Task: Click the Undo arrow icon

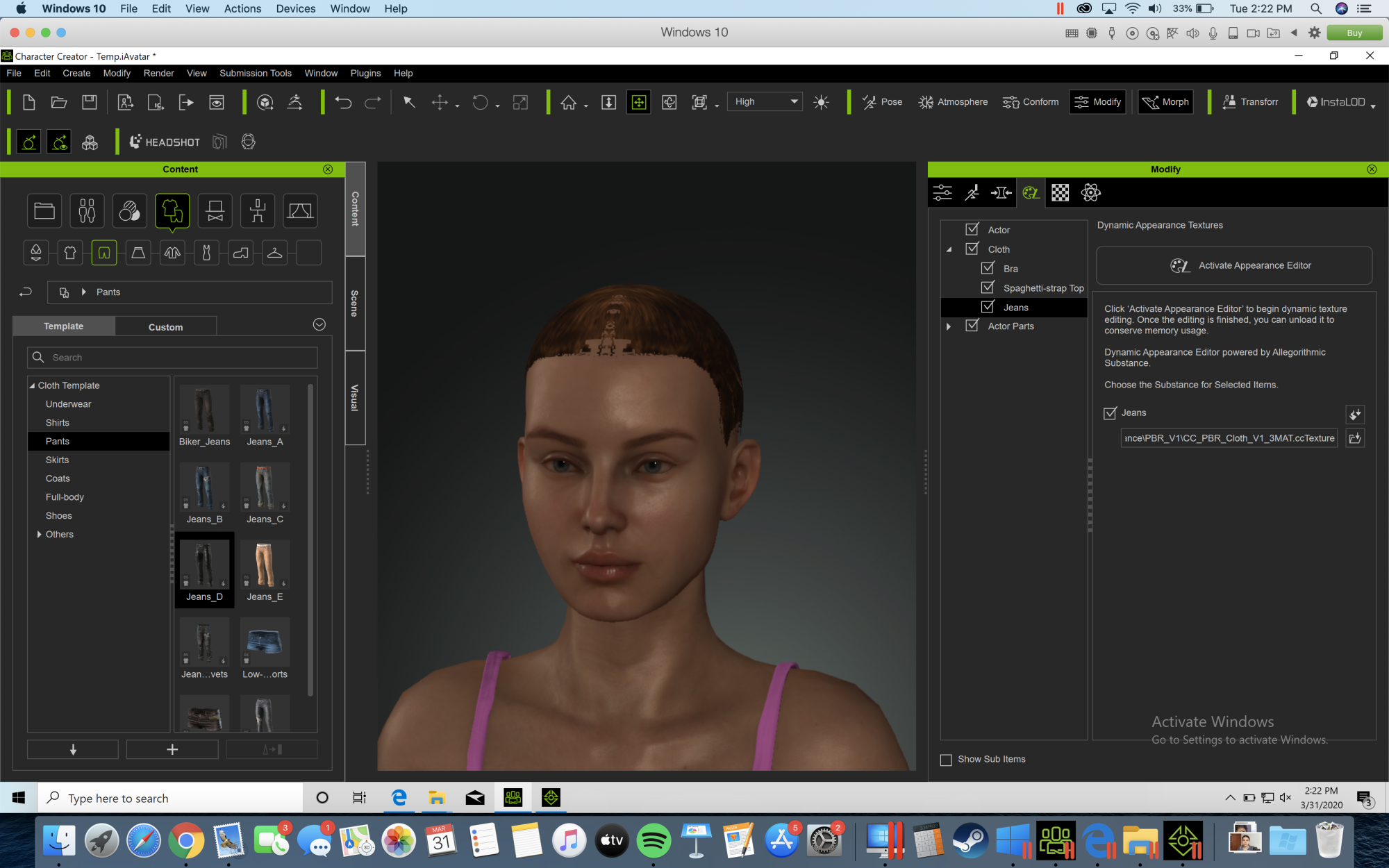Action: pos(343,102)
